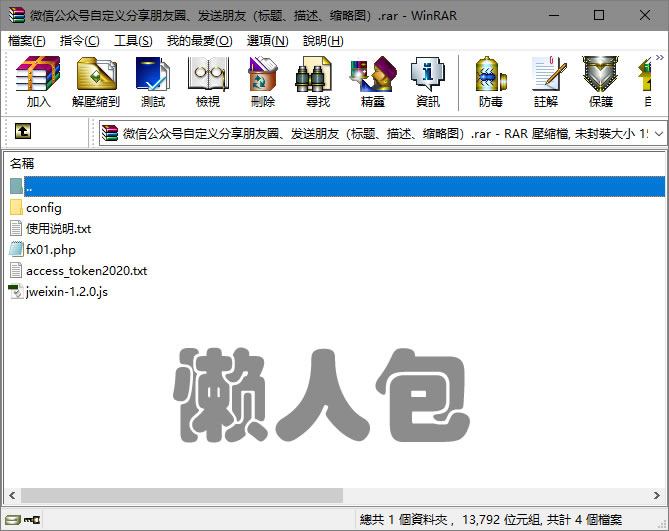Run the 測試 (Test) archive tool

tap(153, 82)
